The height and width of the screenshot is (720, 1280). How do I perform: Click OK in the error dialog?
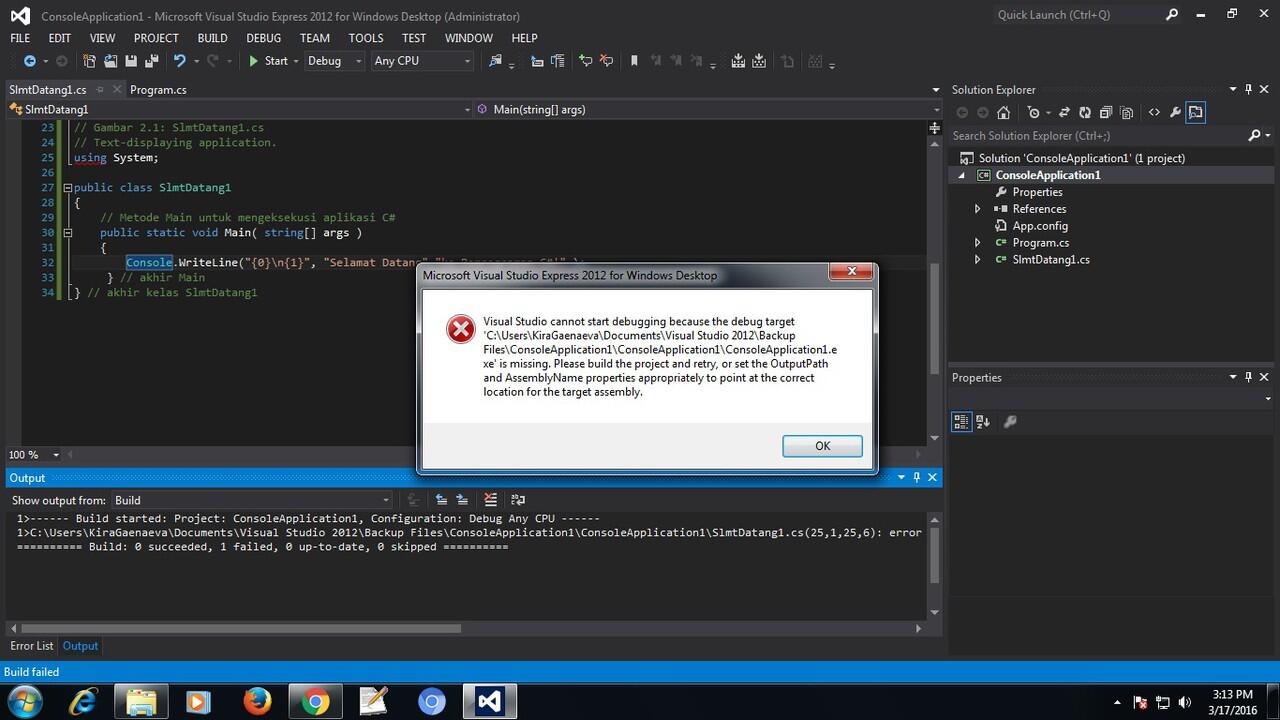[822, 446]
